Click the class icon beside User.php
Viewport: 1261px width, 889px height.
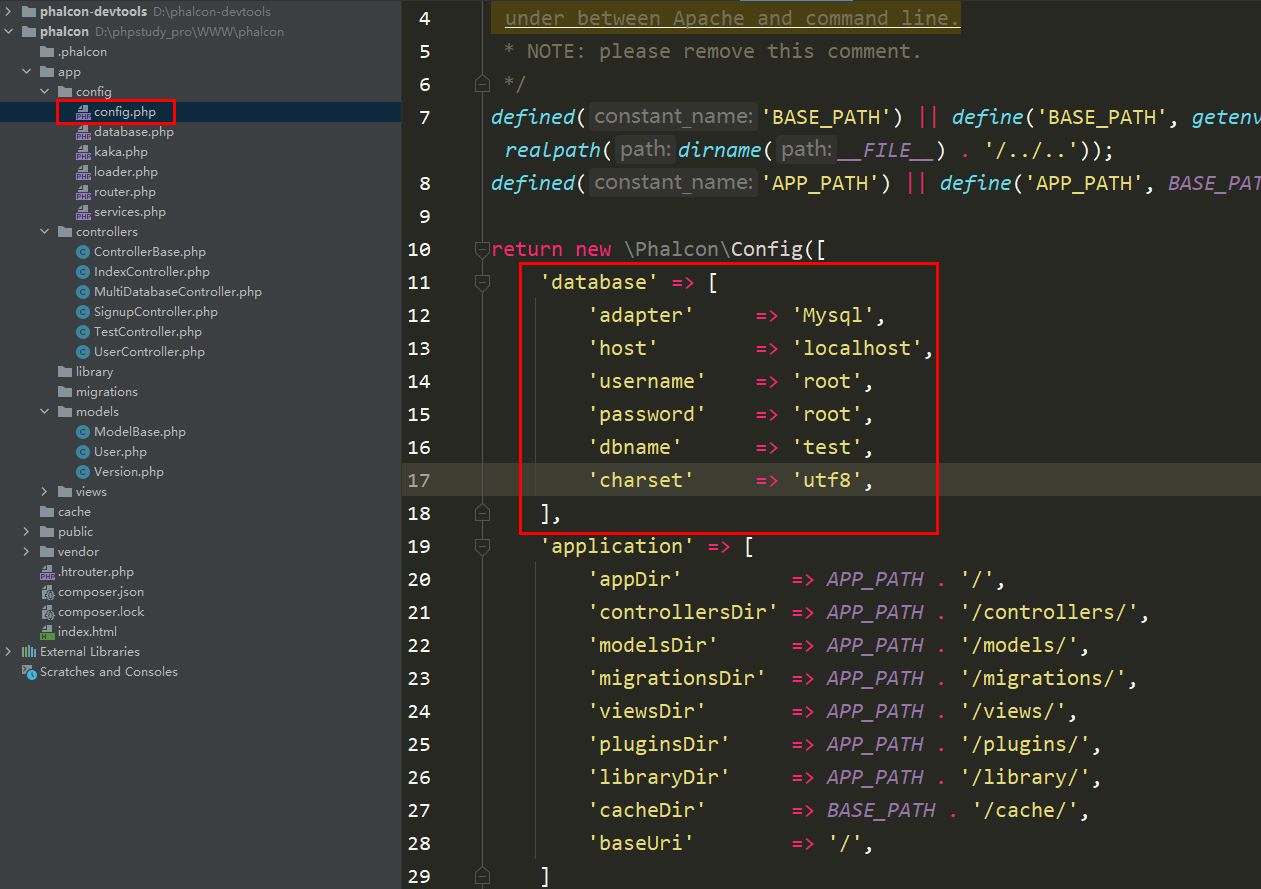point(84,452)
